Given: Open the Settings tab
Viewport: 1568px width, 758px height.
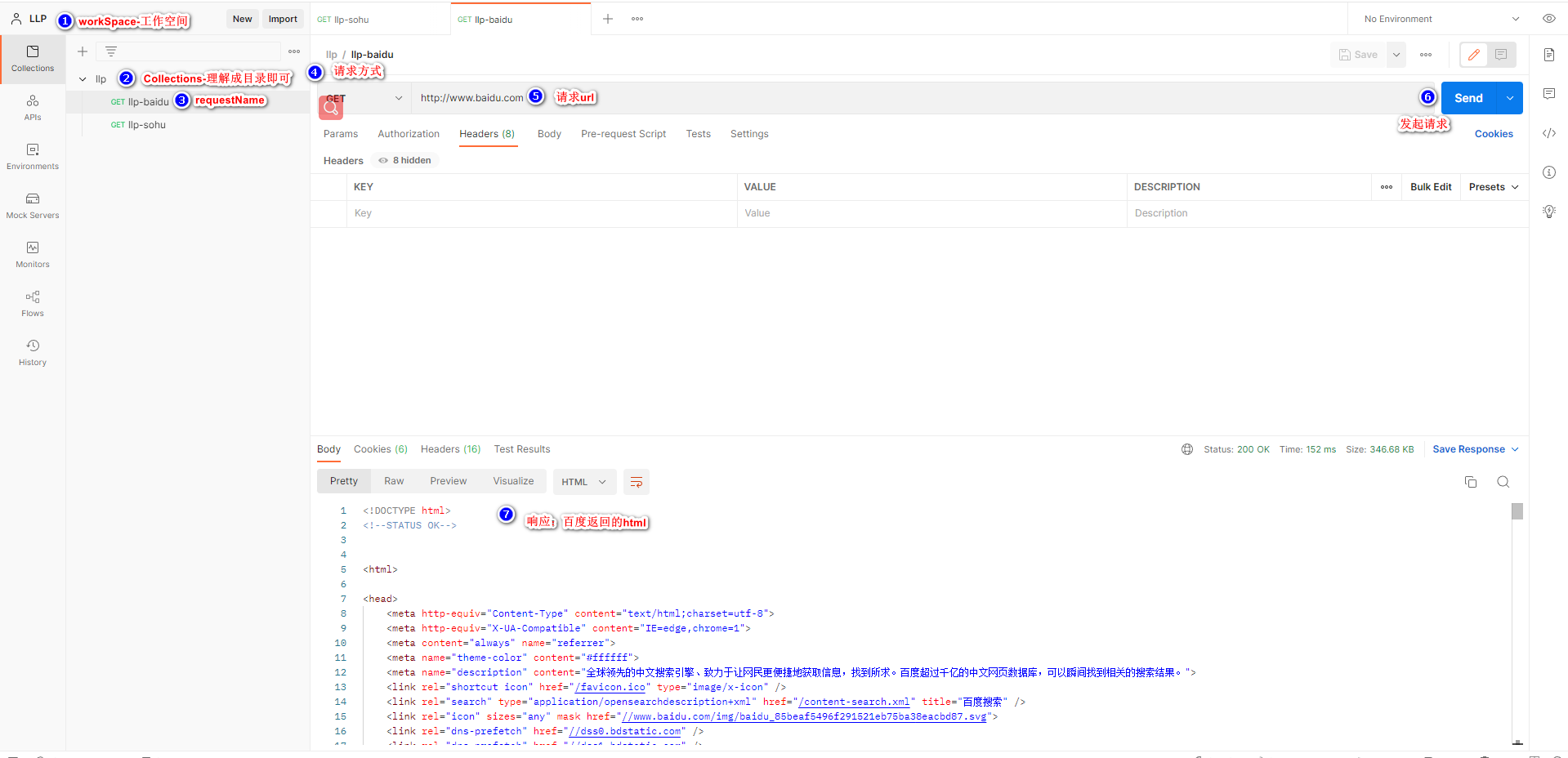Looking at the screenshot, I should [749, 134].
